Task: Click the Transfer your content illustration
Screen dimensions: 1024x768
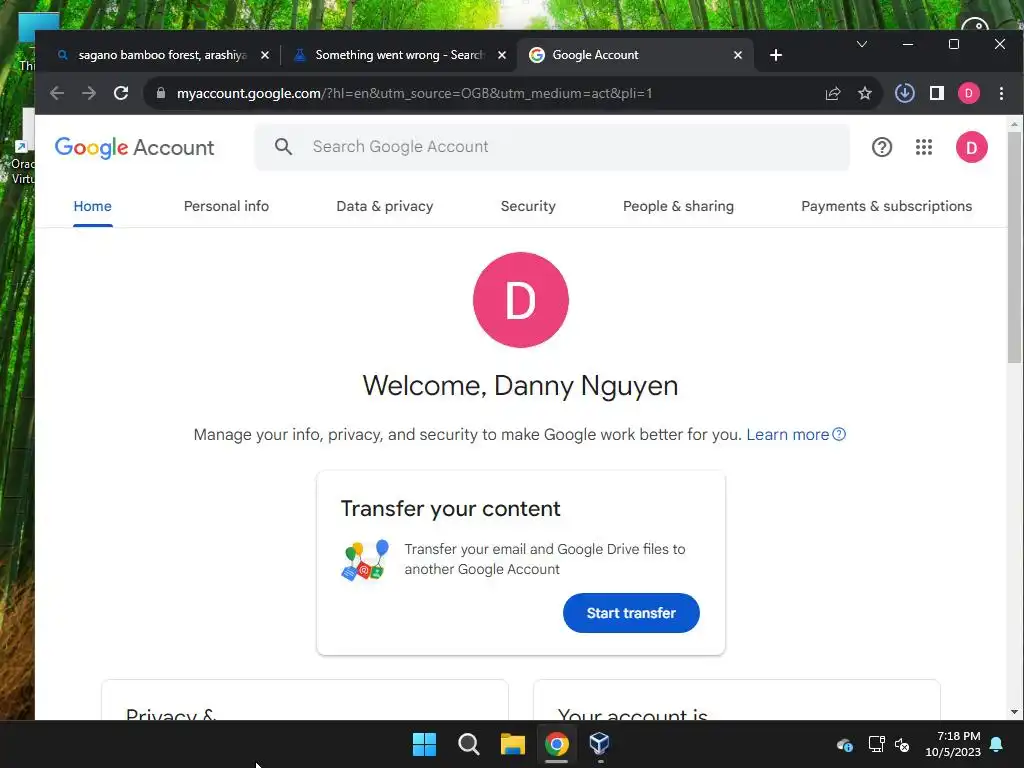Action: click(x=364, y=560)
